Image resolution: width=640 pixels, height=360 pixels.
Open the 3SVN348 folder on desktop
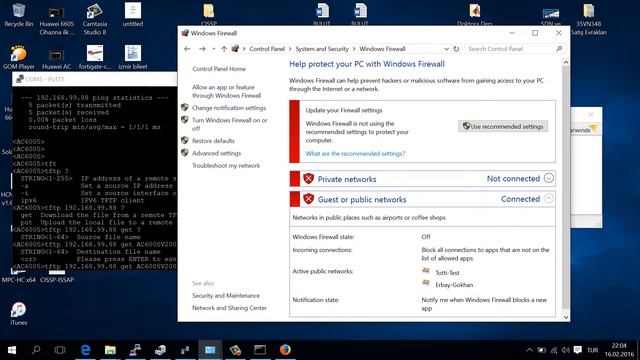589,19
